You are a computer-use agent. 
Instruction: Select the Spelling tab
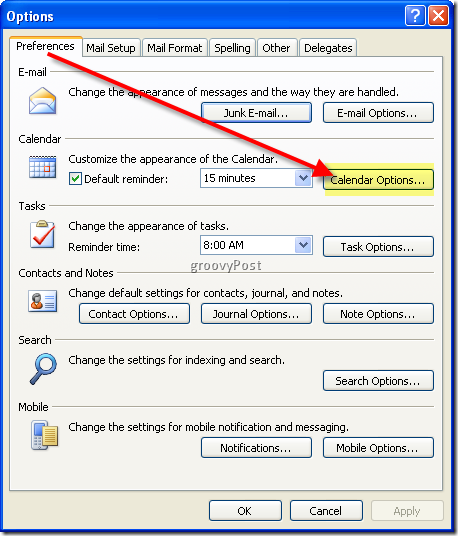coord(232,48)
